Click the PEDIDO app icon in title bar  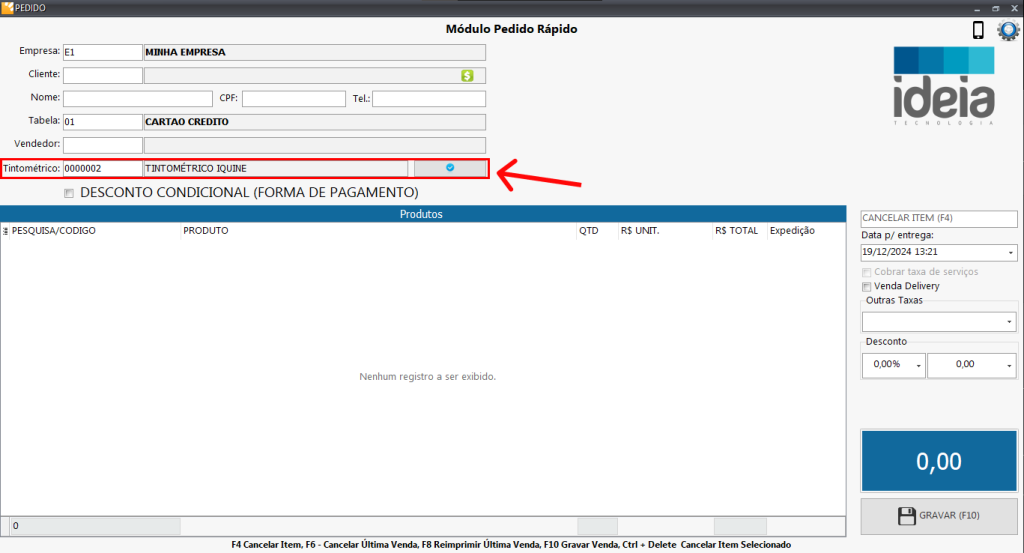click(7, 7)
